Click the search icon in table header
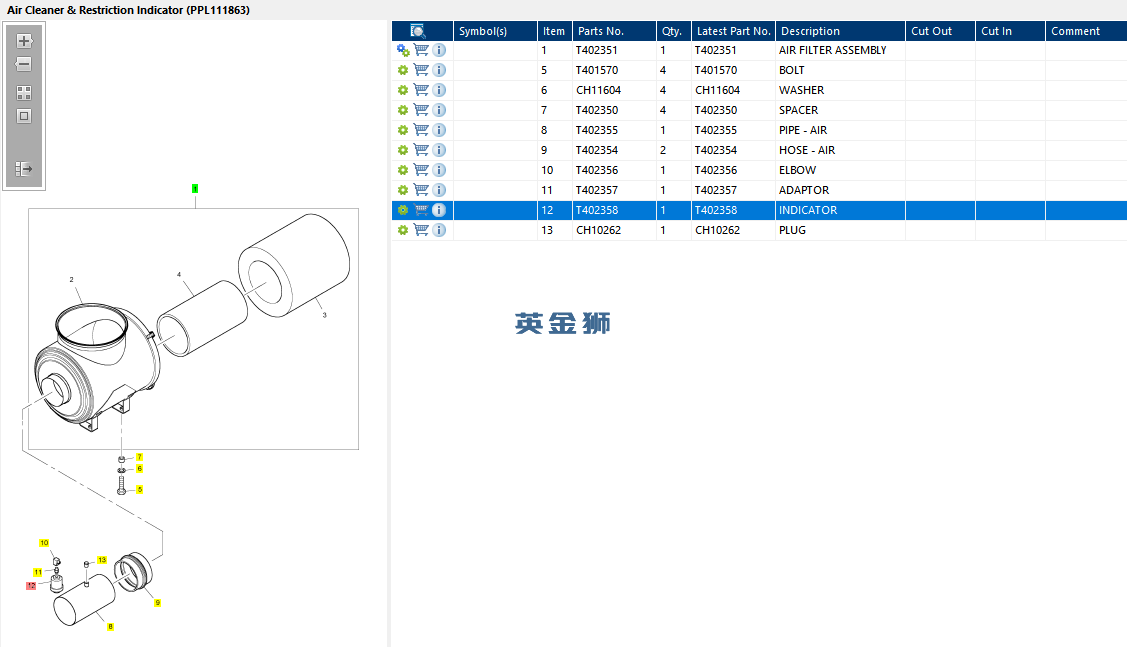Image resolution: width=1127 pixels, height=647 pixels. (418, 31)
